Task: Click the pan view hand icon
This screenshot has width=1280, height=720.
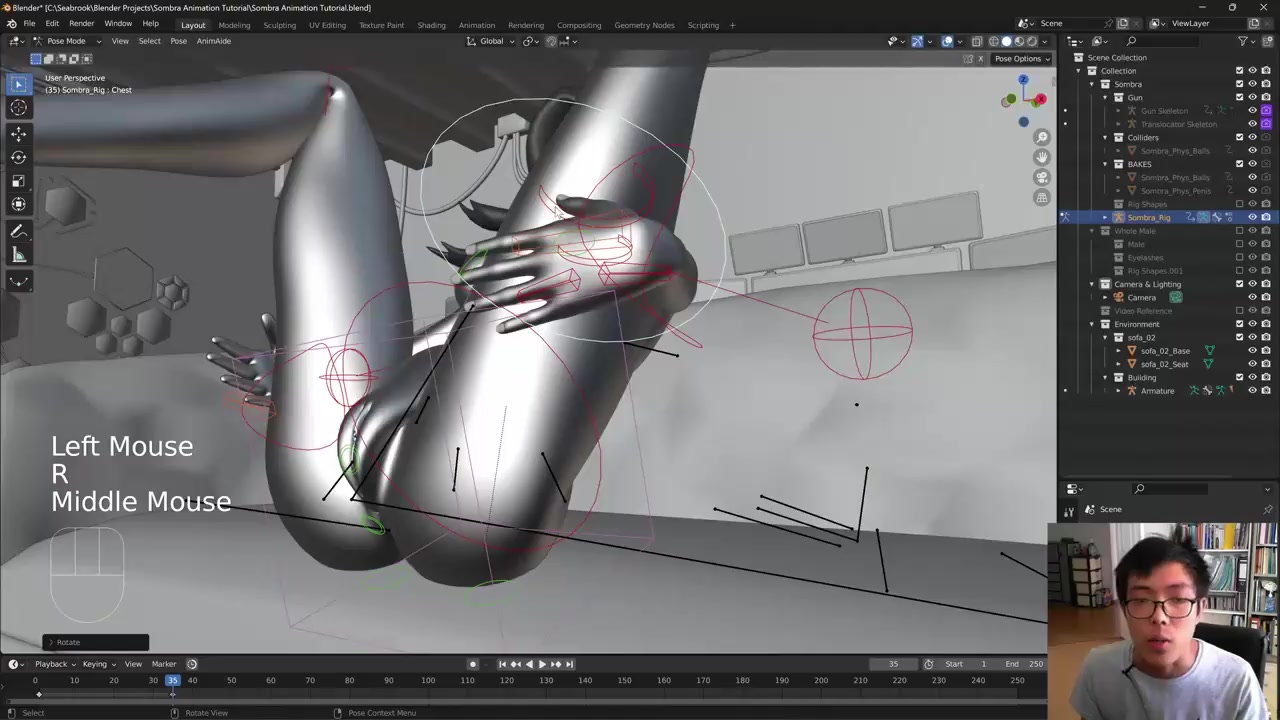Action: 1042,157
